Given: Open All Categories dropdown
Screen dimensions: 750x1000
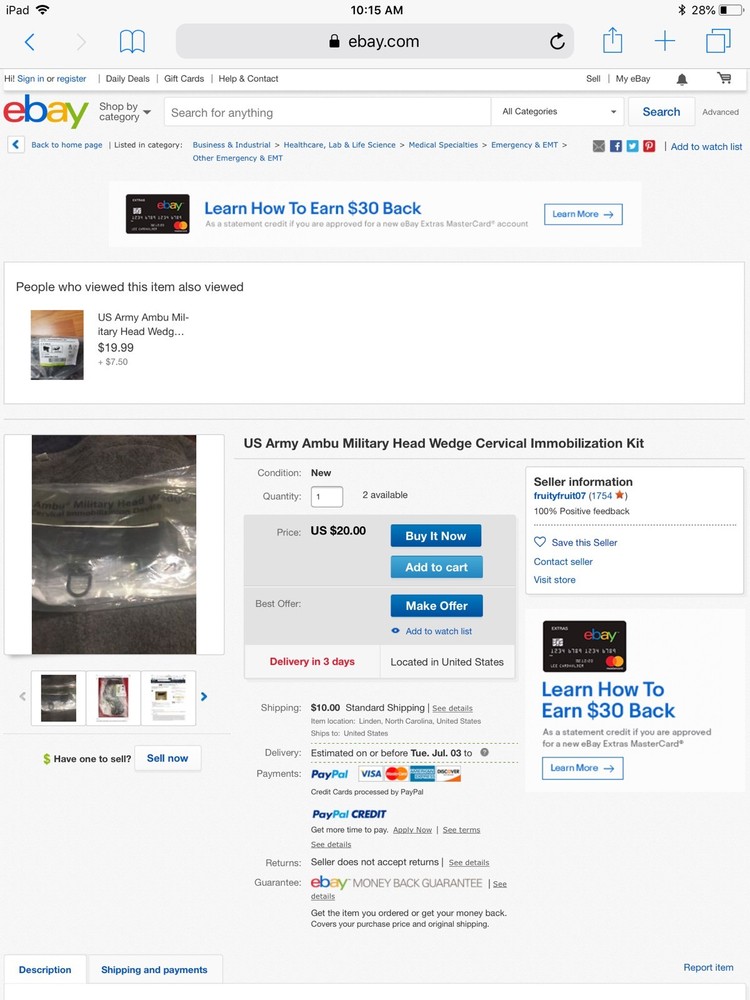Looking at the screenshot, I should (559, 112).
